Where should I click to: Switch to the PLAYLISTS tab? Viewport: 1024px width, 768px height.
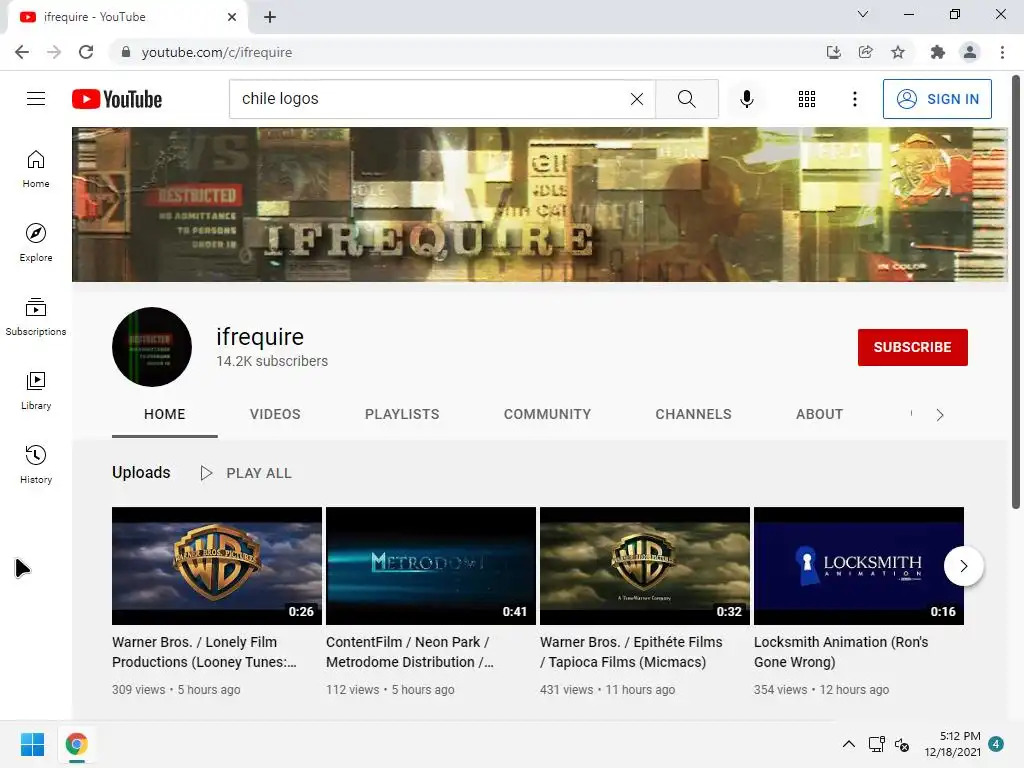(402, 414)
